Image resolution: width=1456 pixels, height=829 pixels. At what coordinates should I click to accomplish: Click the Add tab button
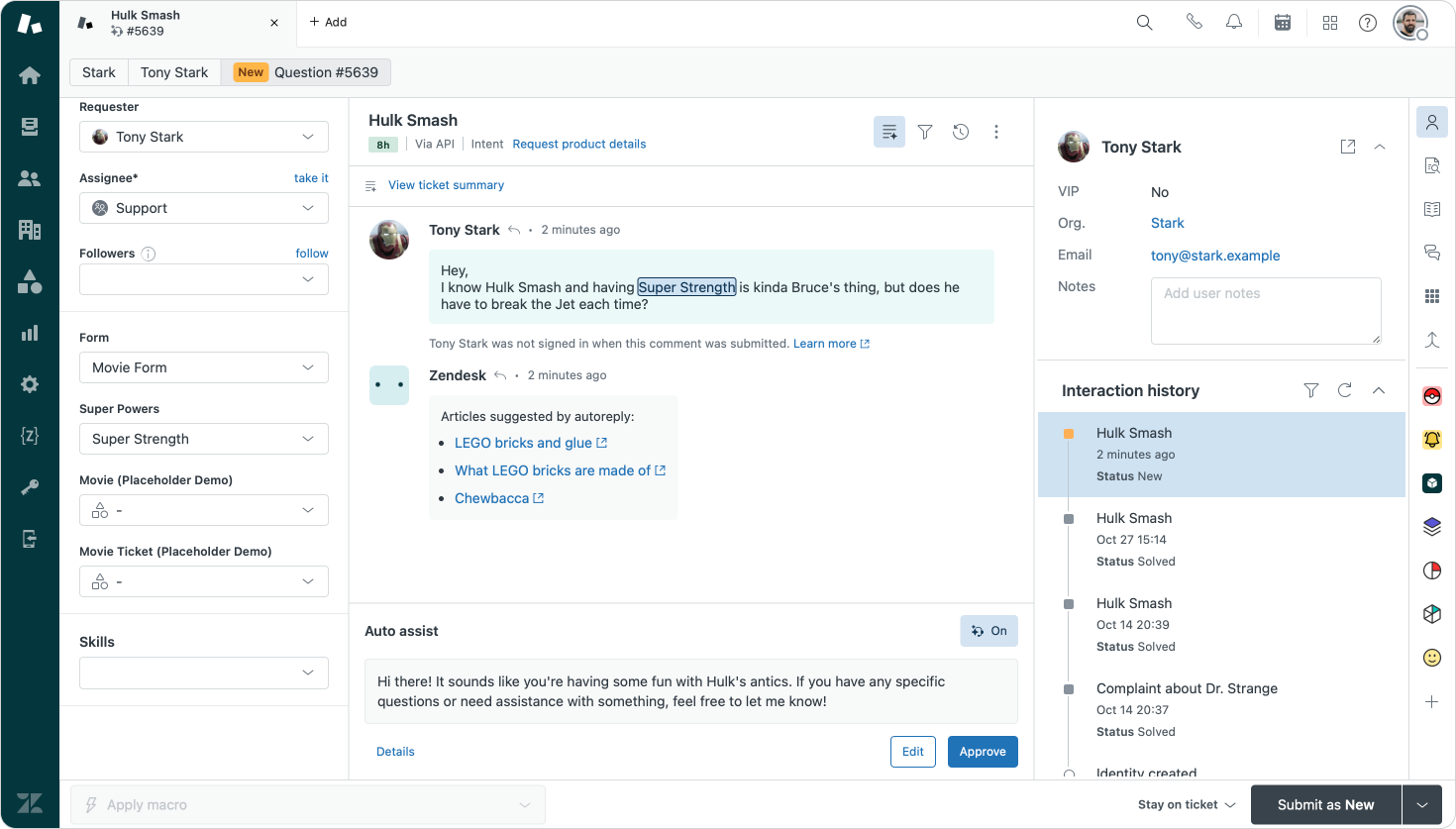tap(328, 22)
